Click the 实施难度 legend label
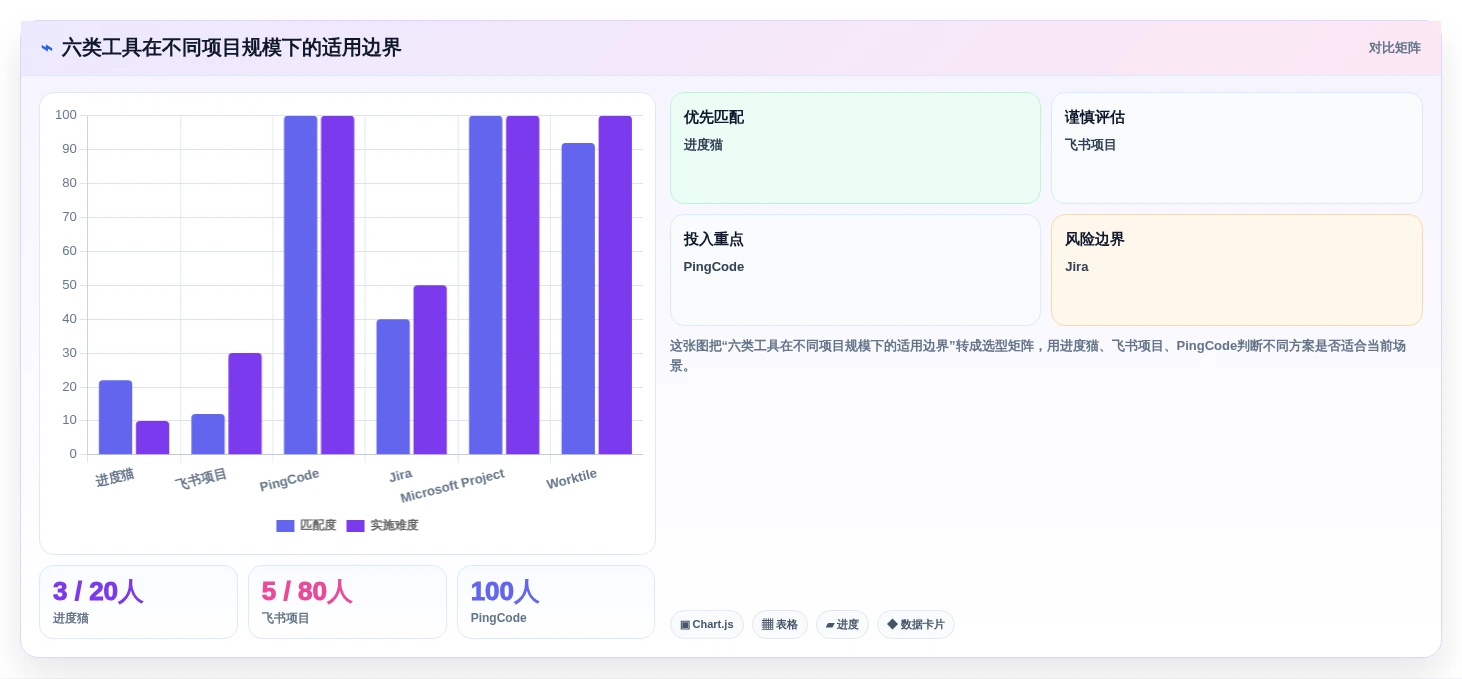The image size is (1462, 679). pyautogui.click(x=394, y=526)
